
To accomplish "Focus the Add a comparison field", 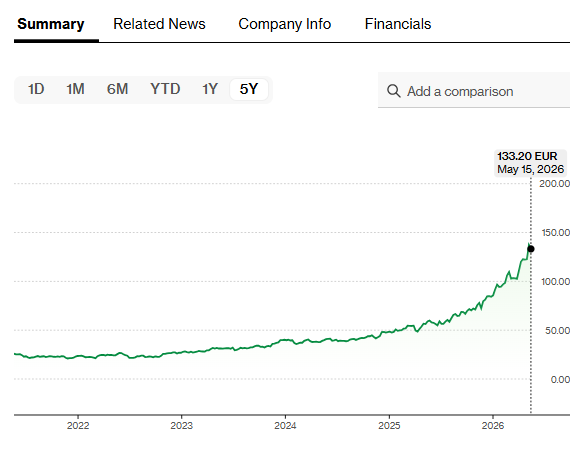I will tap(474, 90).
